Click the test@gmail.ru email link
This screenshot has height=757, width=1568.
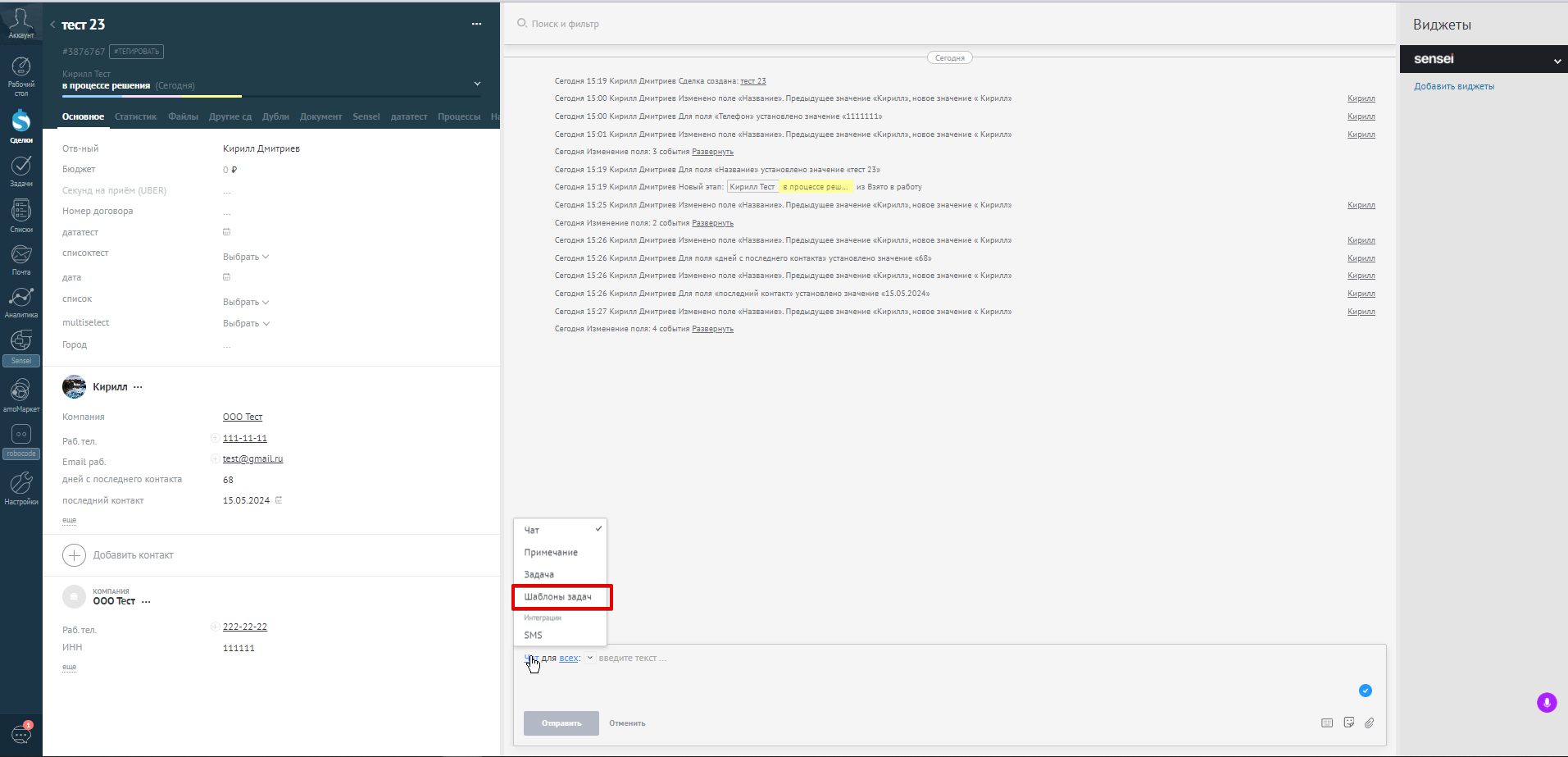click(x=252, y=458)
